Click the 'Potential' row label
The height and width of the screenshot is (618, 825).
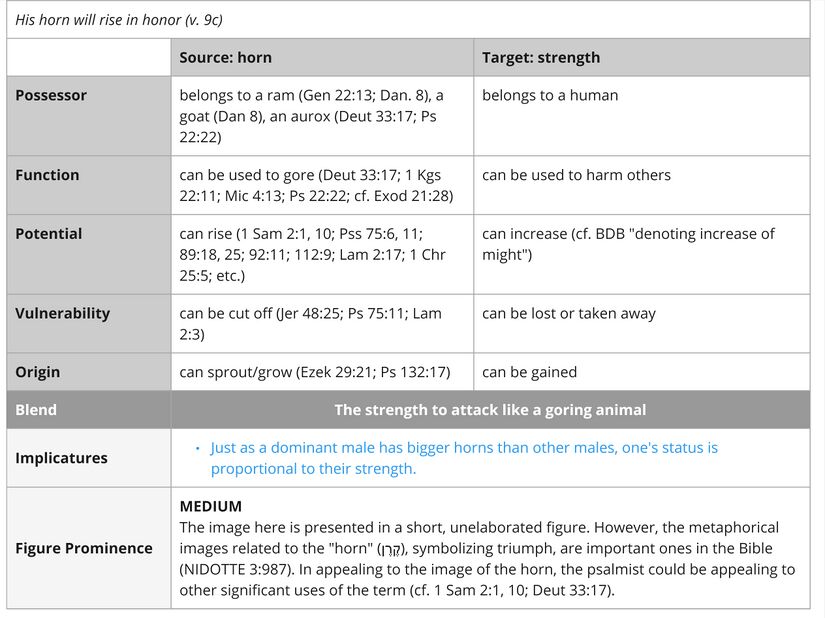point(48,234)
